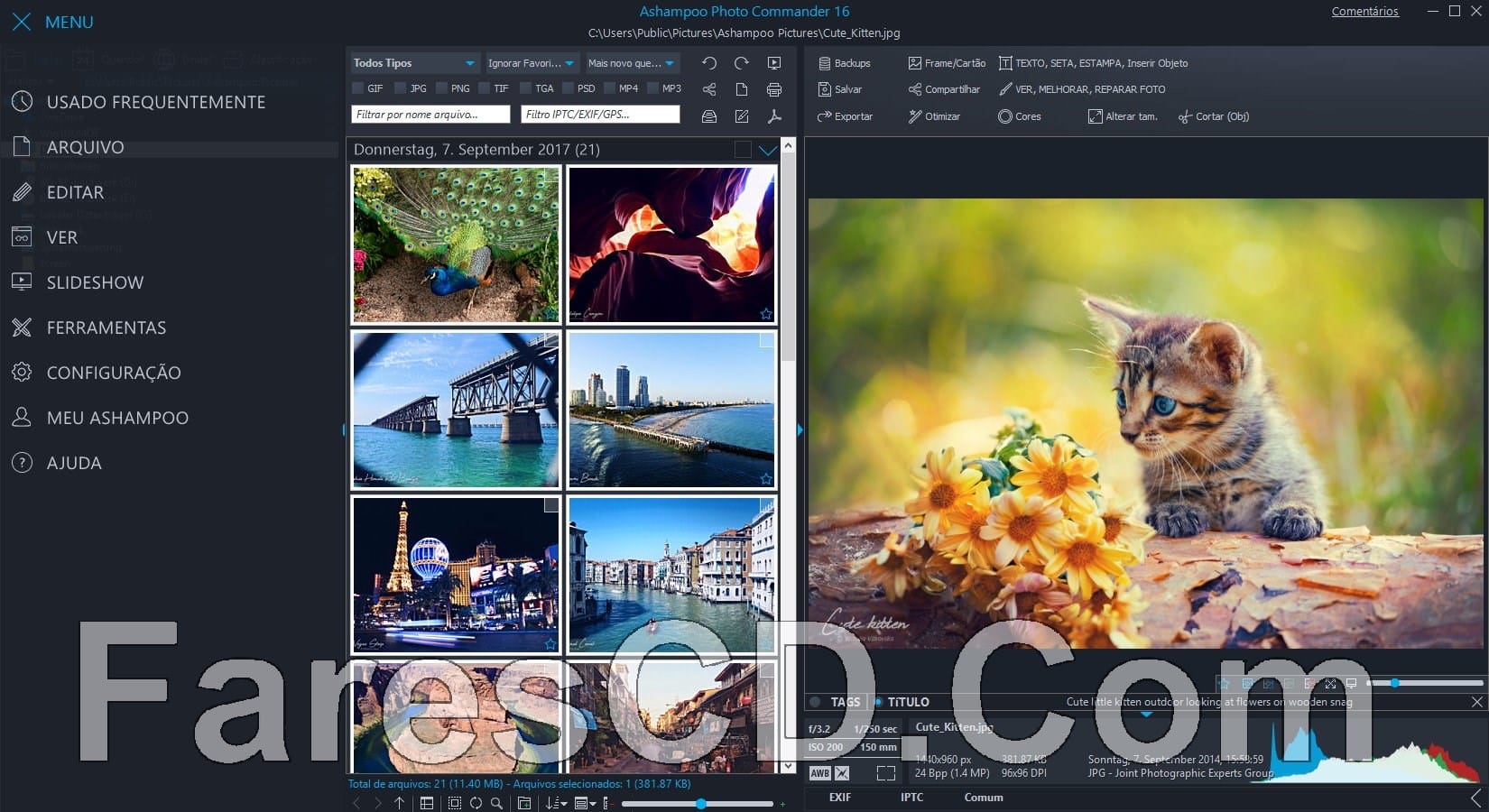Click the Backups button
The width and height of the screenshot is (1489, 812).
pos(844,63)
